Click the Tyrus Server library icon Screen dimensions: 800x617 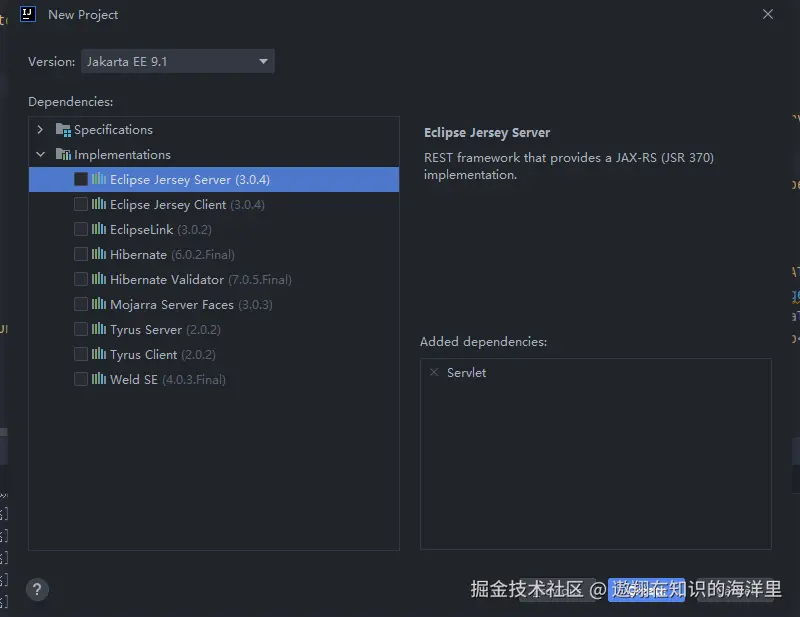(99, 329)
